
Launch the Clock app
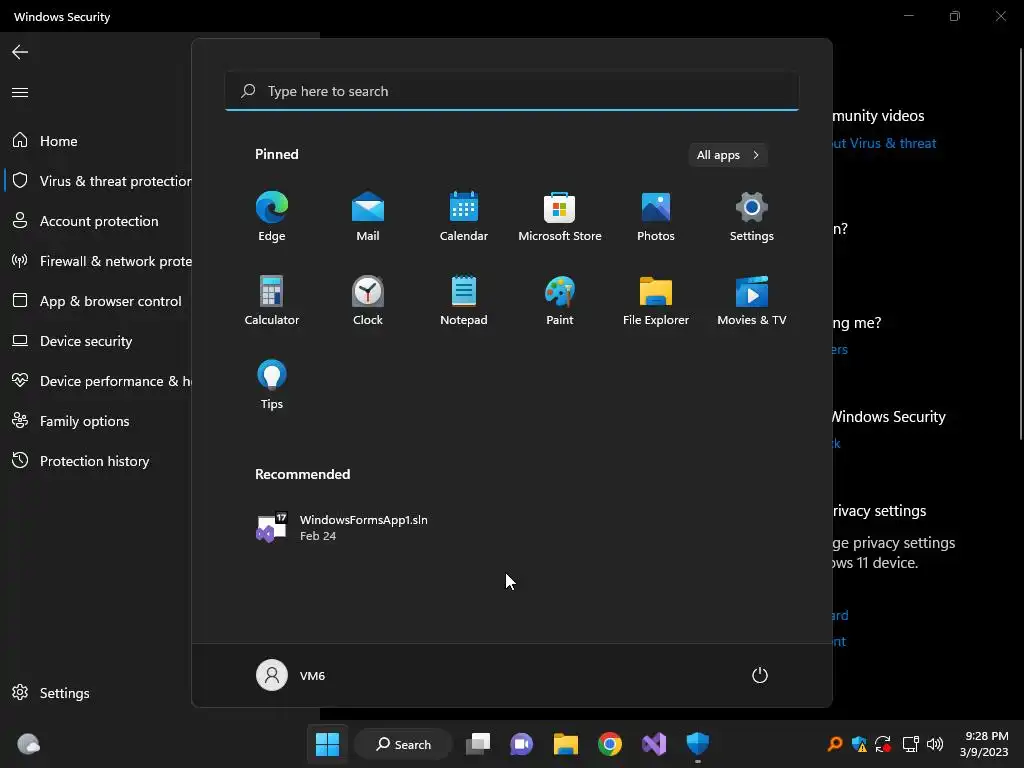pos(368,300)
